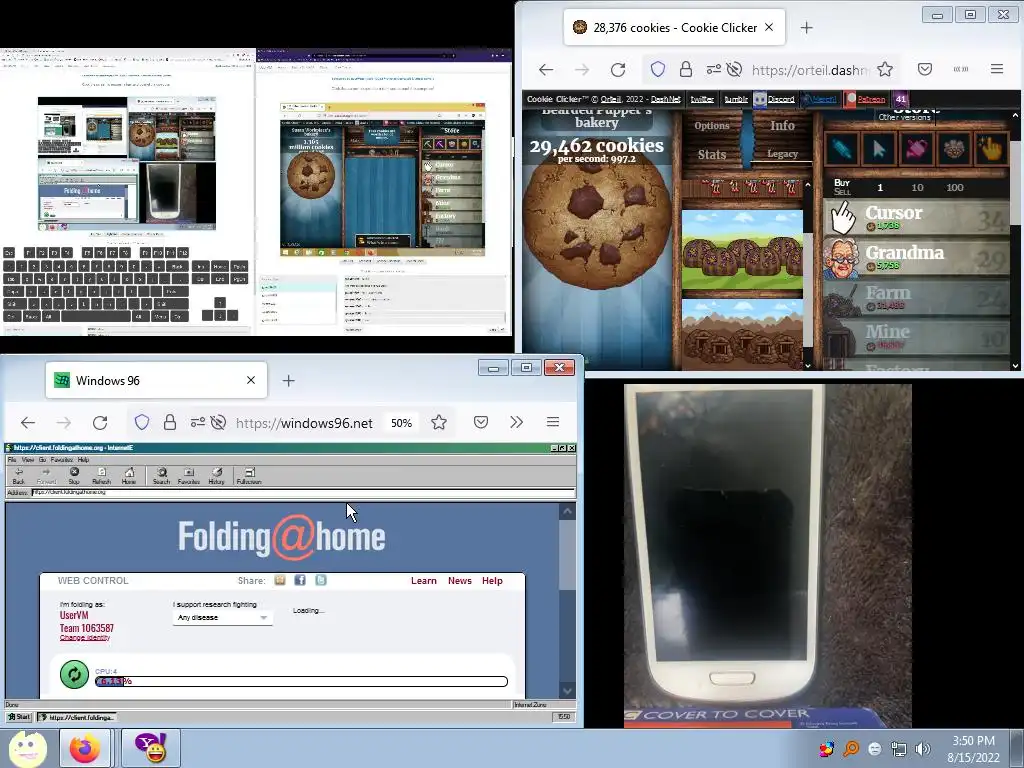Toggle tracking protection shield in Cookie Clicker window
Viewport: 1024px width, 768px height.
point(658,69)
